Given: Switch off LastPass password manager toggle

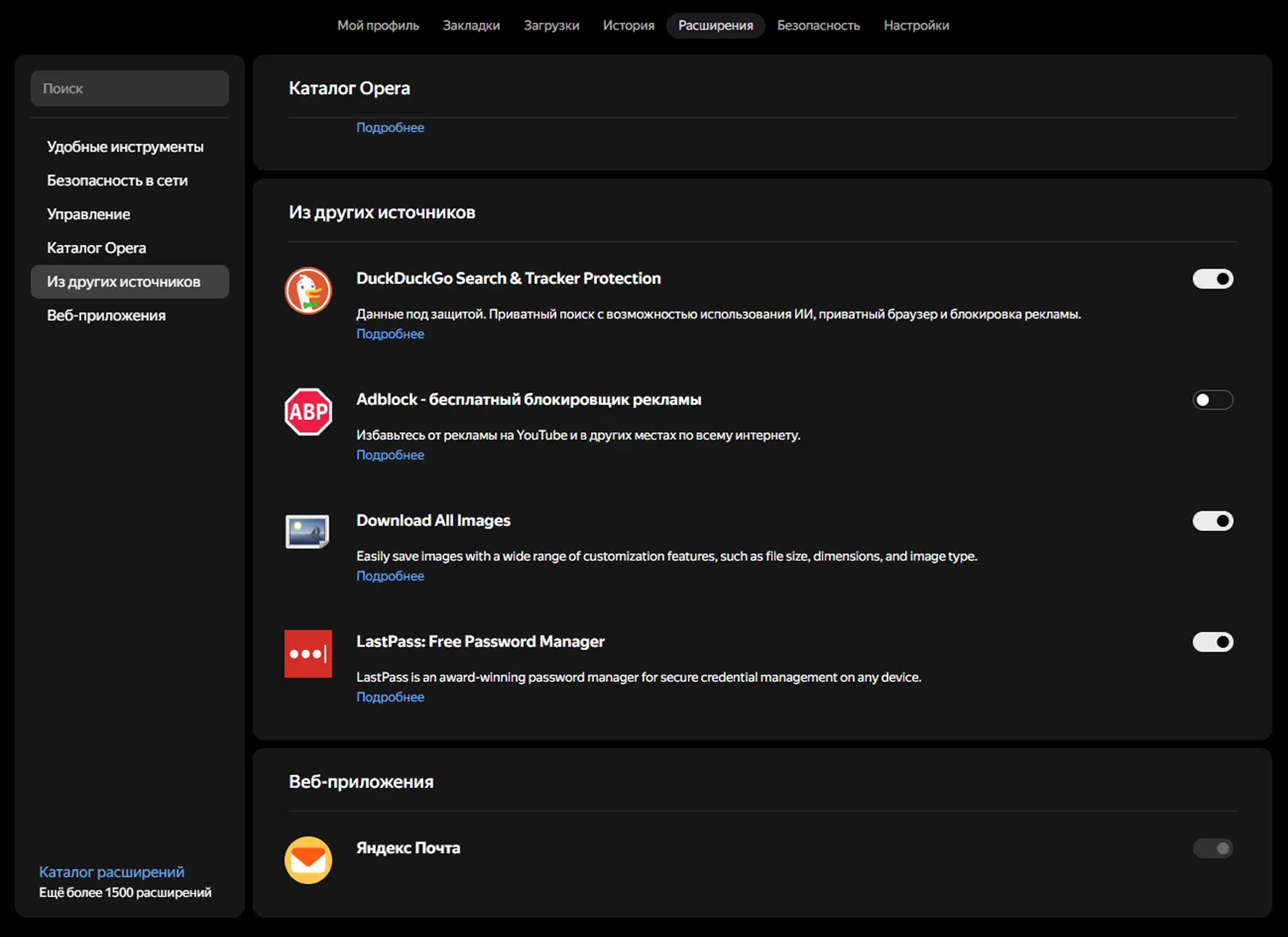Looking at the screenshot, I should pyautogui.click(x=1213, y=642).
